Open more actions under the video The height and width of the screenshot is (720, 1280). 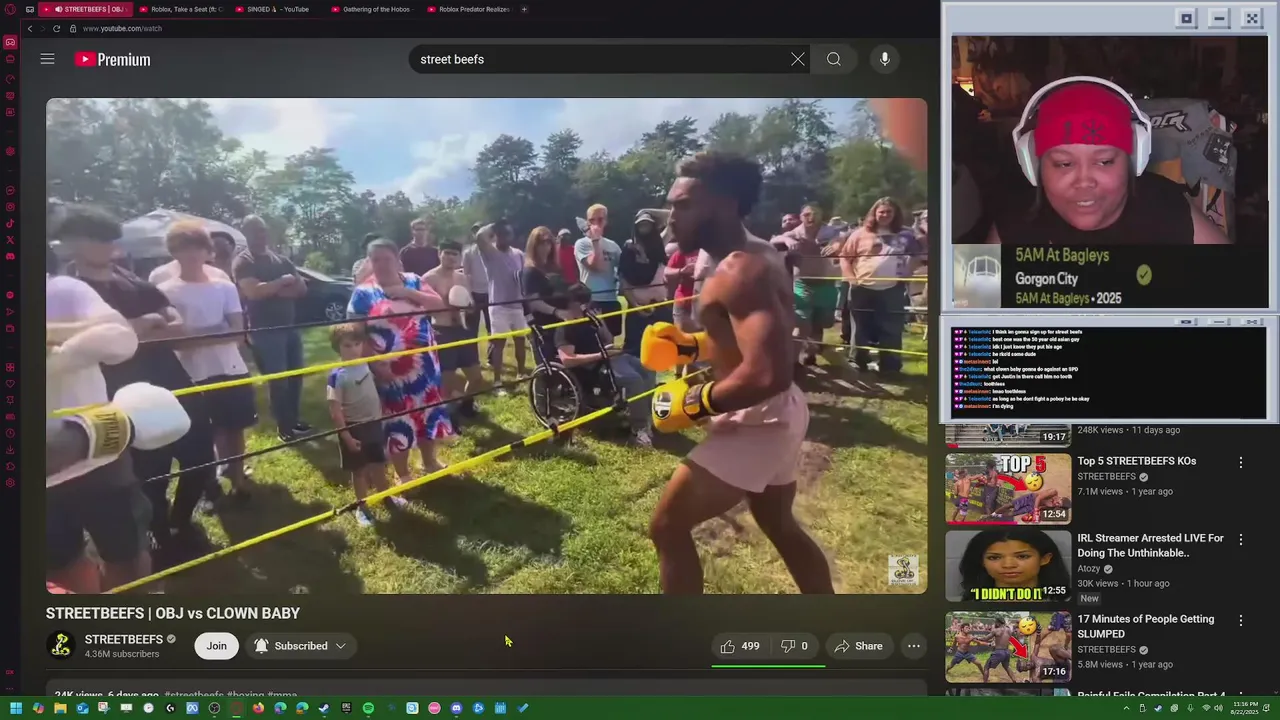click(913, 646)
